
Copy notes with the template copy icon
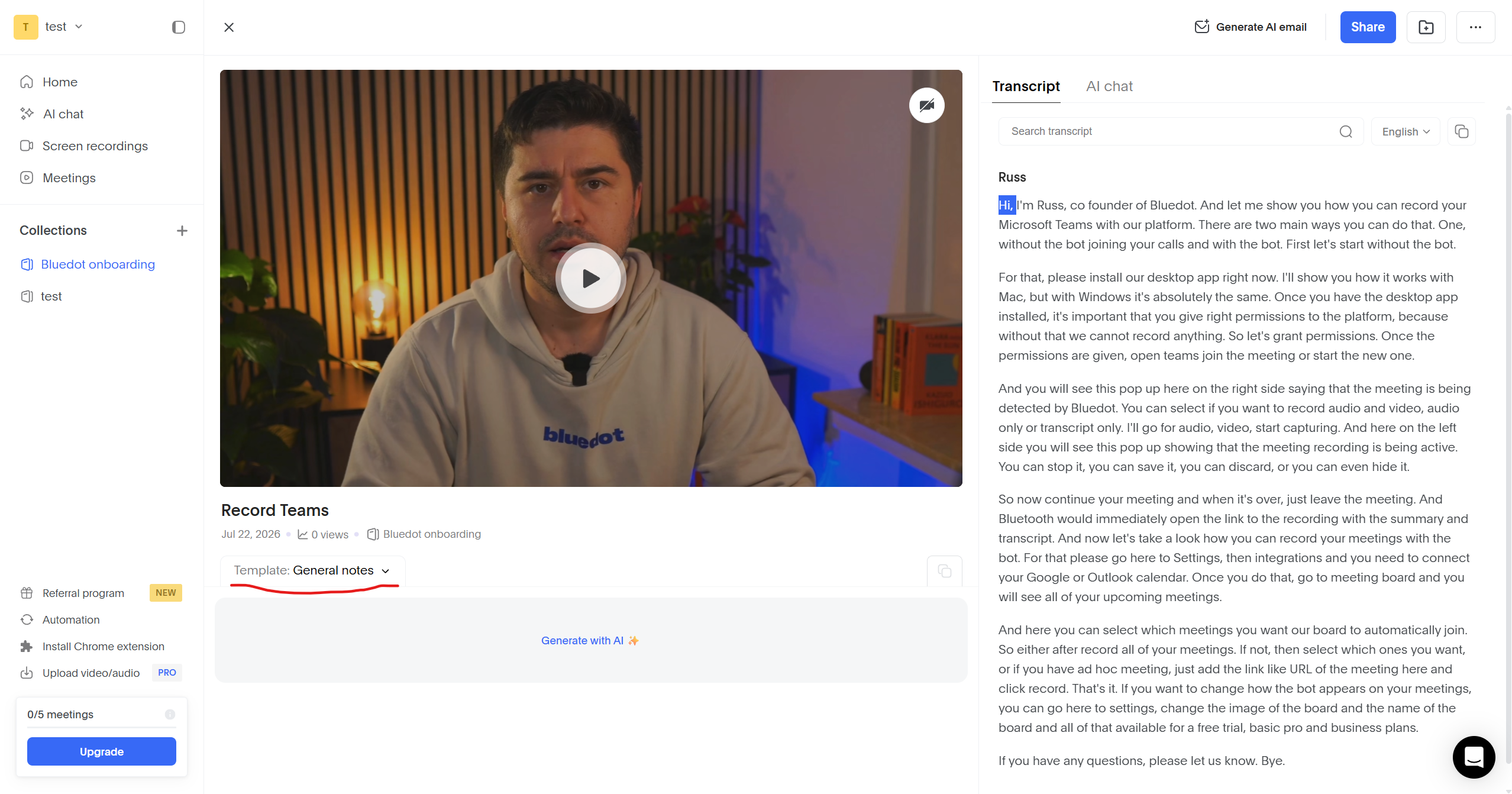point(945,571)
